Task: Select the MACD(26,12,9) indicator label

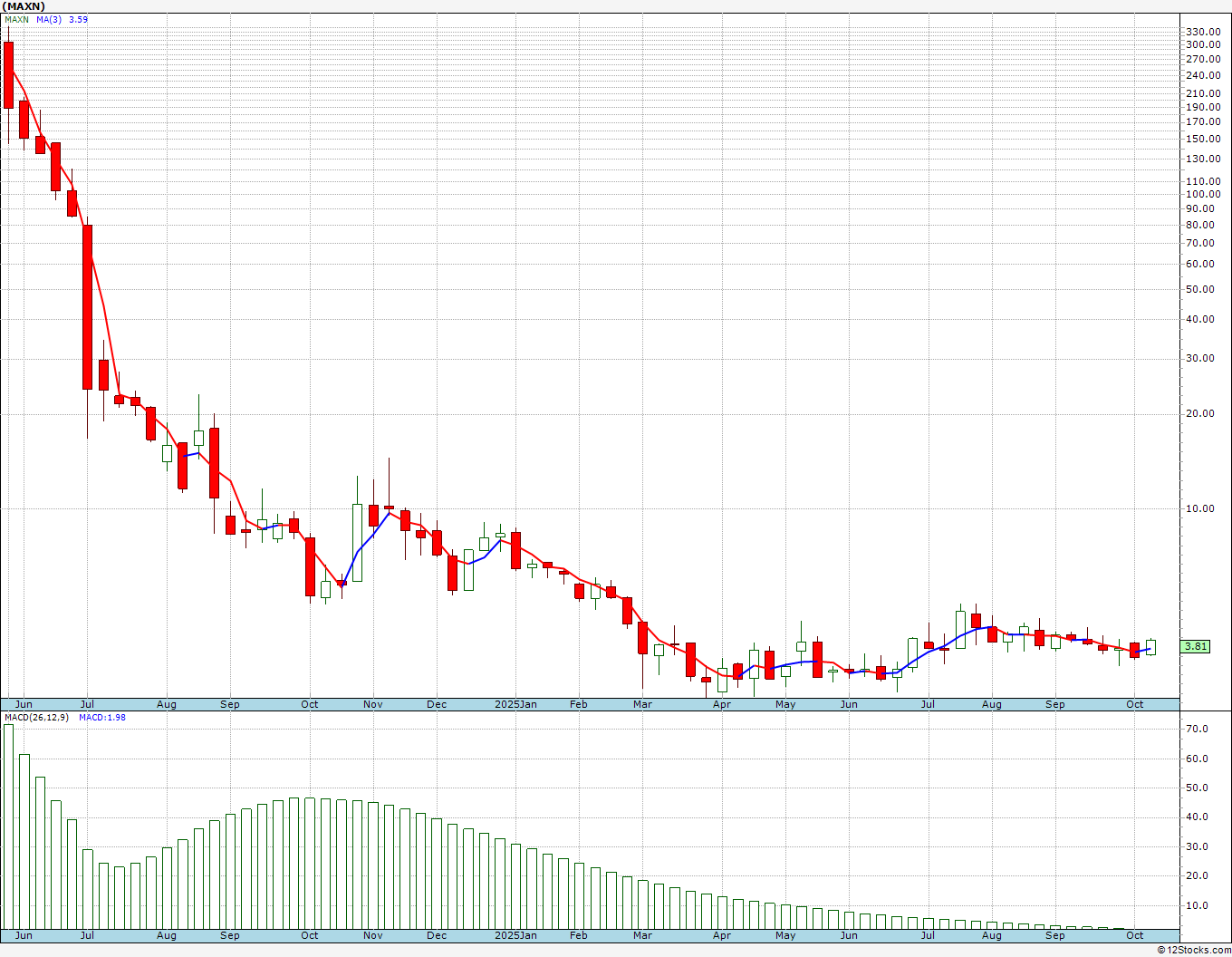Action: coord(36,718)
